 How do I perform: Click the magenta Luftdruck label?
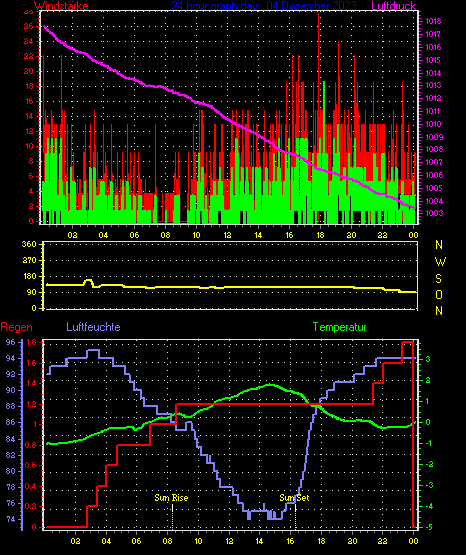pos(393,6)
